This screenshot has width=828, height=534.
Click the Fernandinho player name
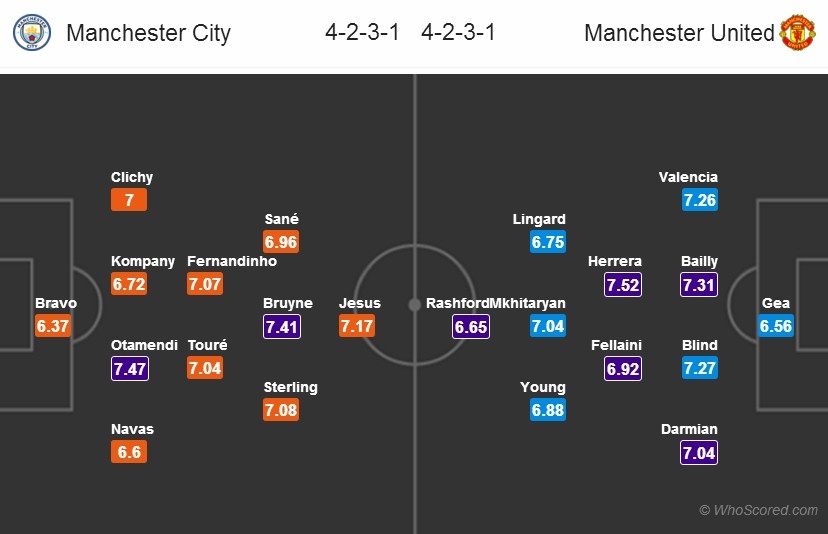(232, 261)
